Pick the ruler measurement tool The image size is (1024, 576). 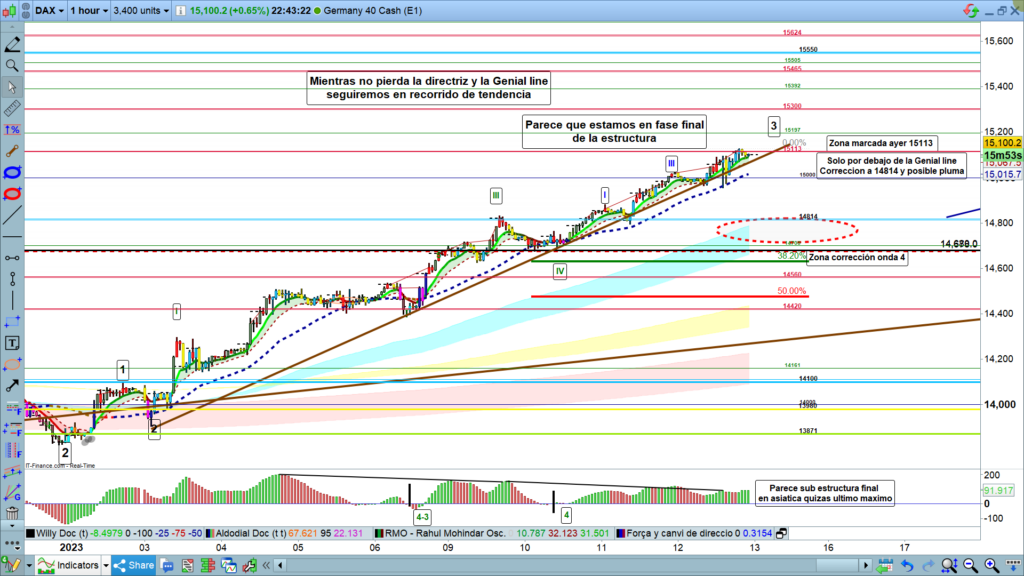tap(11, 108)
